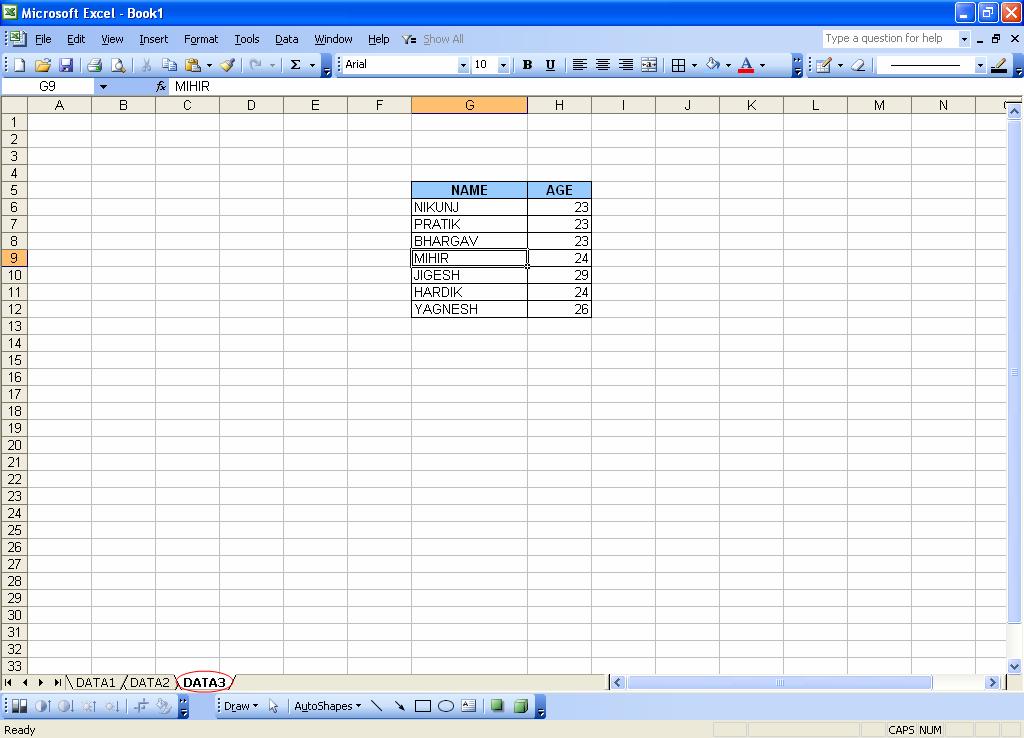Click the 3-D Style green cube icon

click(x=520, y=706)
